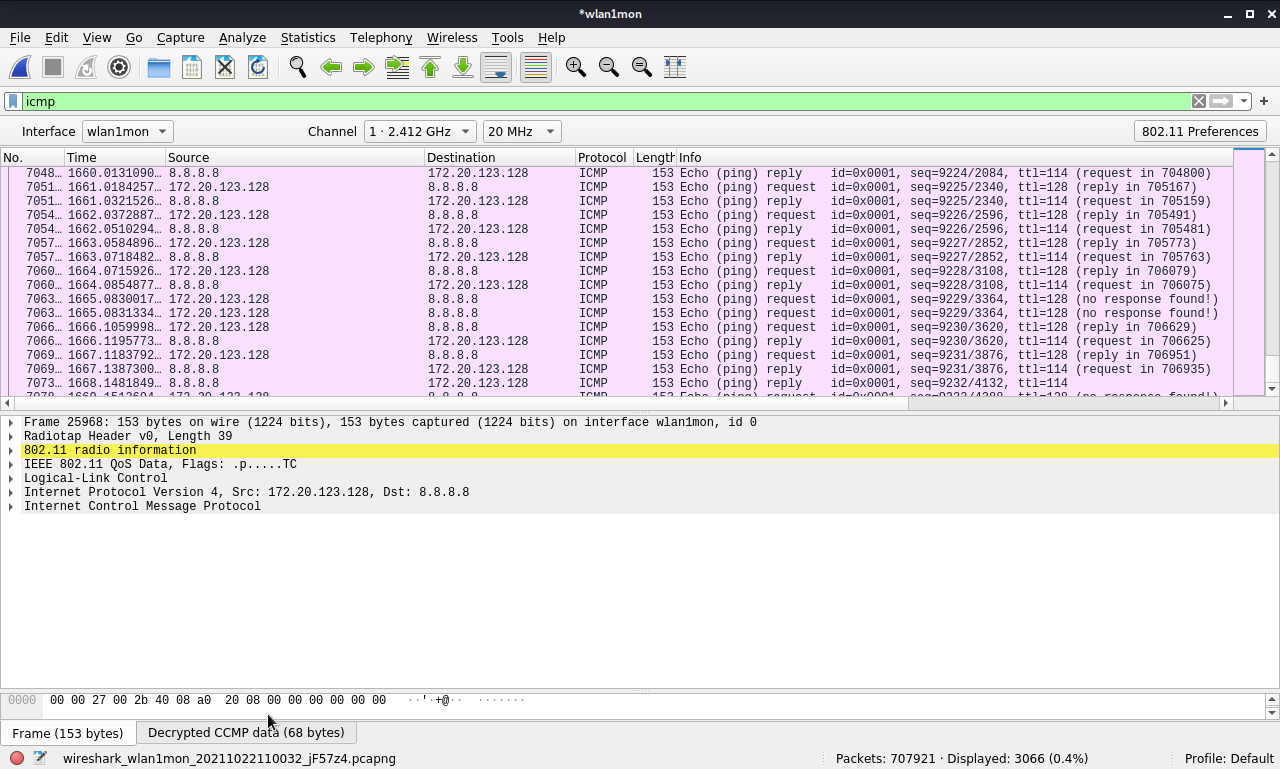The image size is (1280, 769).
Task: Switch to Decrypted CCMP data tab
Action: [246, 732]
